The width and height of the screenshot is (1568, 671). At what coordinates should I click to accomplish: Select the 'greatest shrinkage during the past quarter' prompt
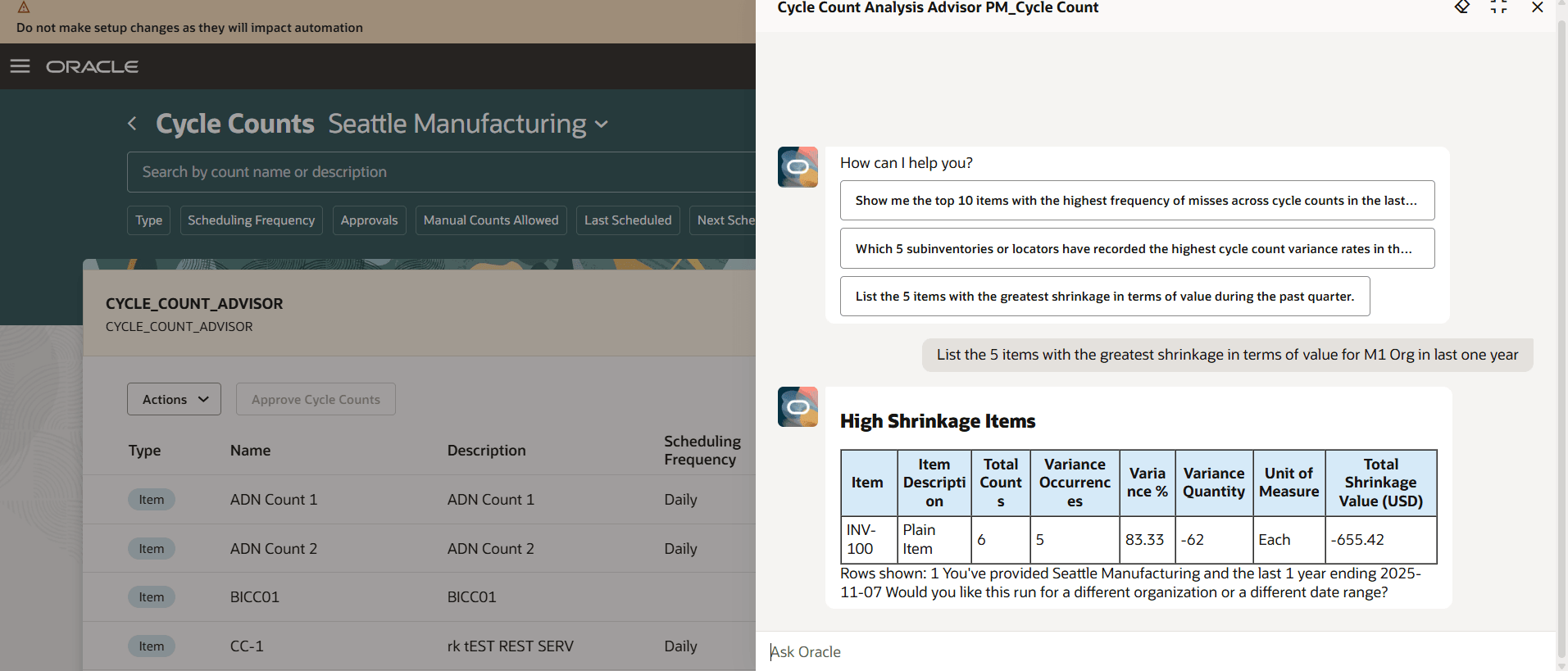(1105, 297)
